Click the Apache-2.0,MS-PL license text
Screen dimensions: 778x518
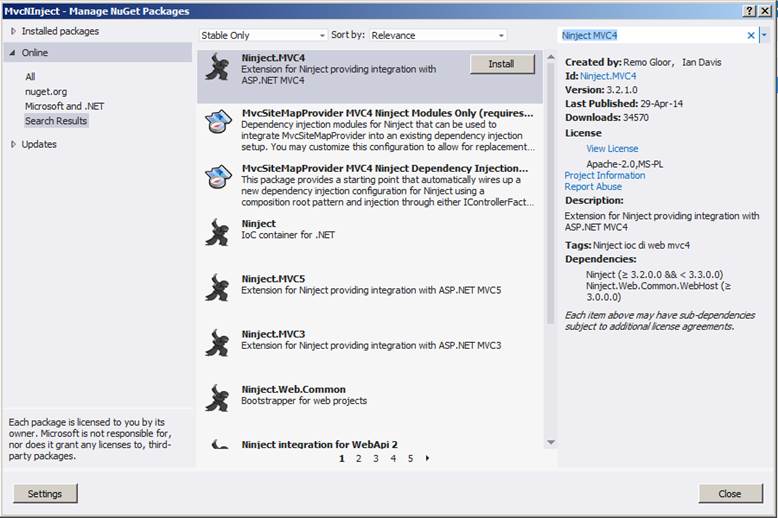pyautogui.click(x=625, y=164)
